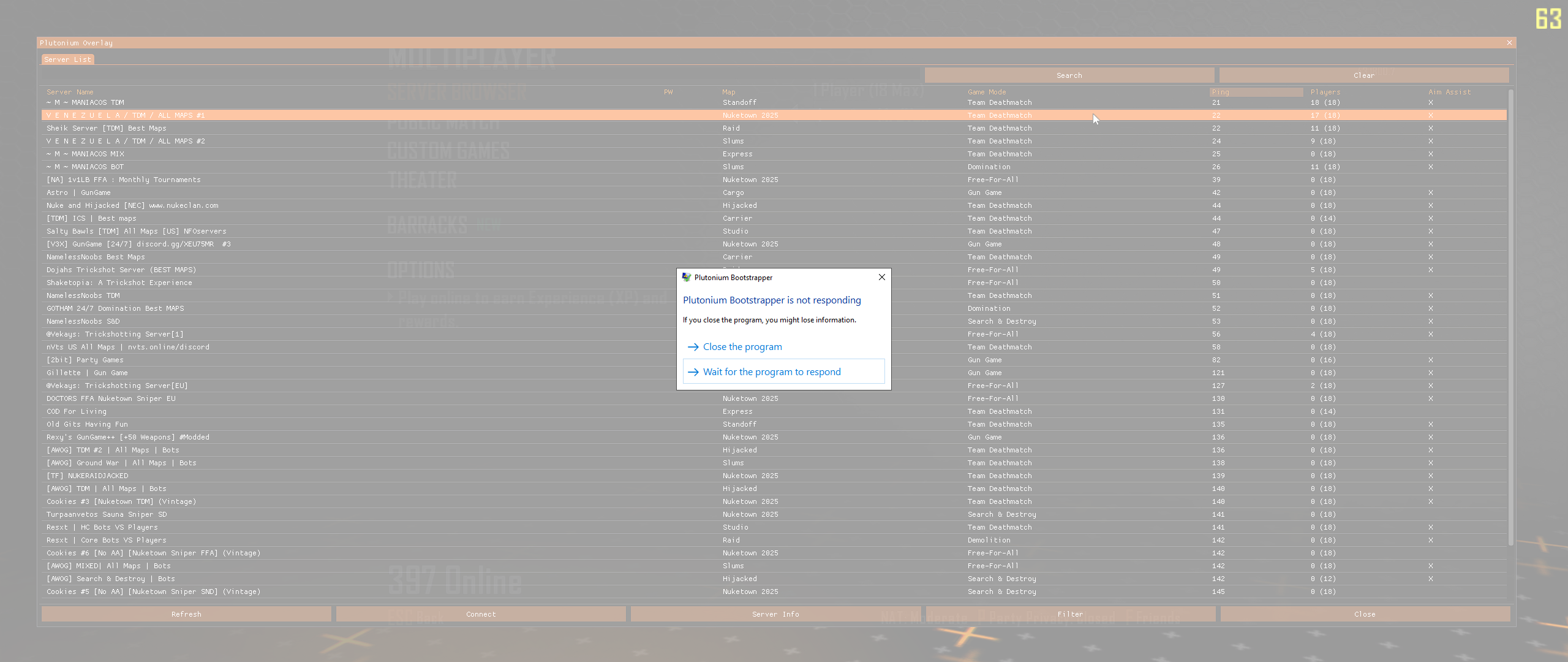Viewport: 1568px width, 662px height.
Task: Open Server Info panel
Action: (x=775, y=614)
